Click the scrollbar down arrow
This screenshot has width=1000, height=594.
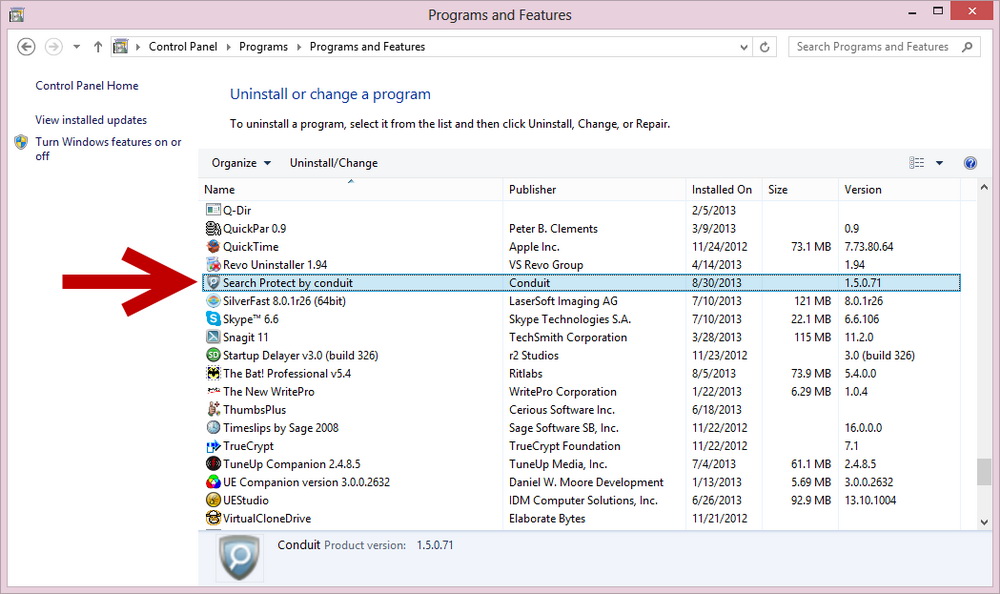tap(984, 522)
